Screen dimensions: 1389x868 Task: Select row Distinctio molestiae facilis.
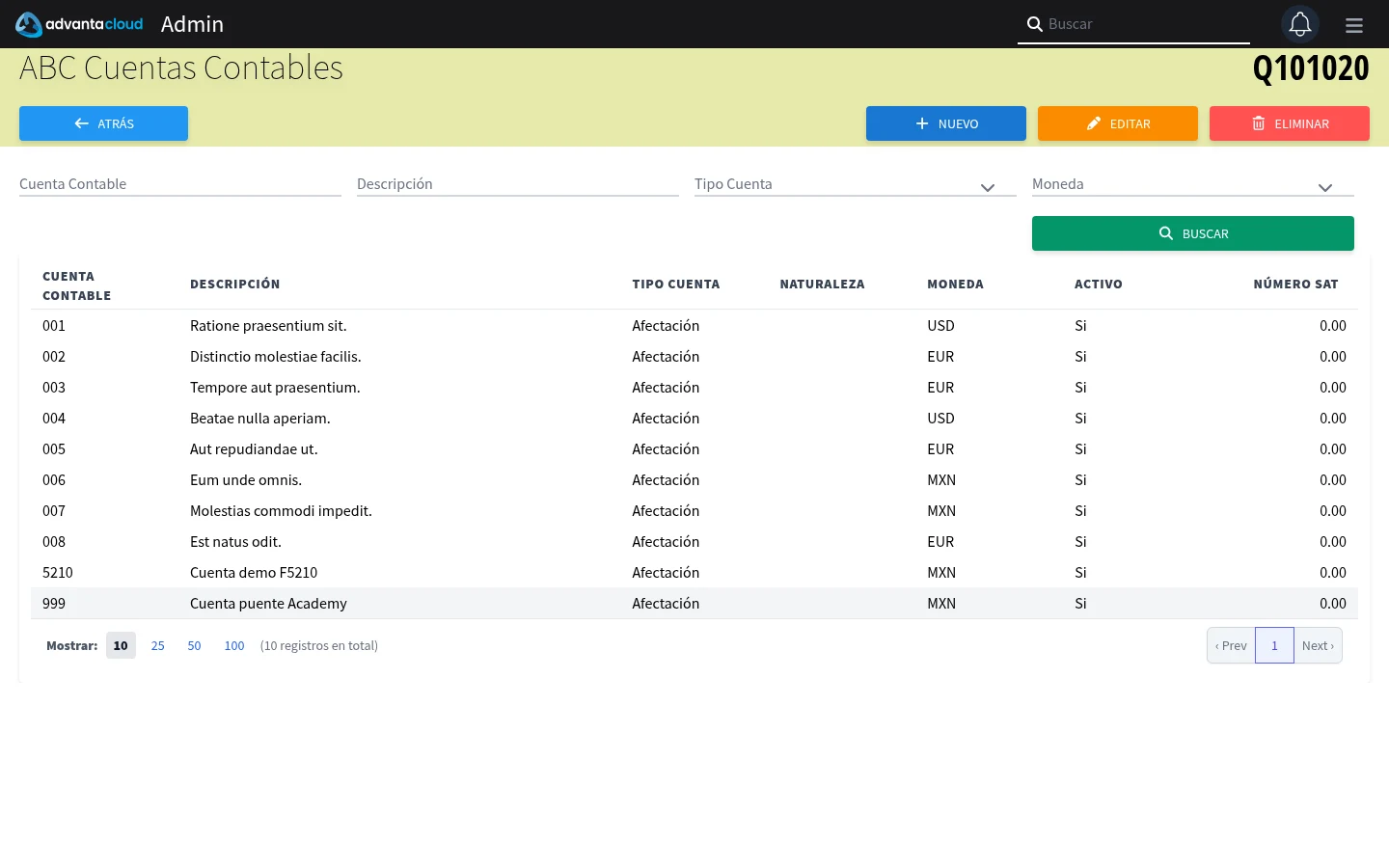point(694,357)
